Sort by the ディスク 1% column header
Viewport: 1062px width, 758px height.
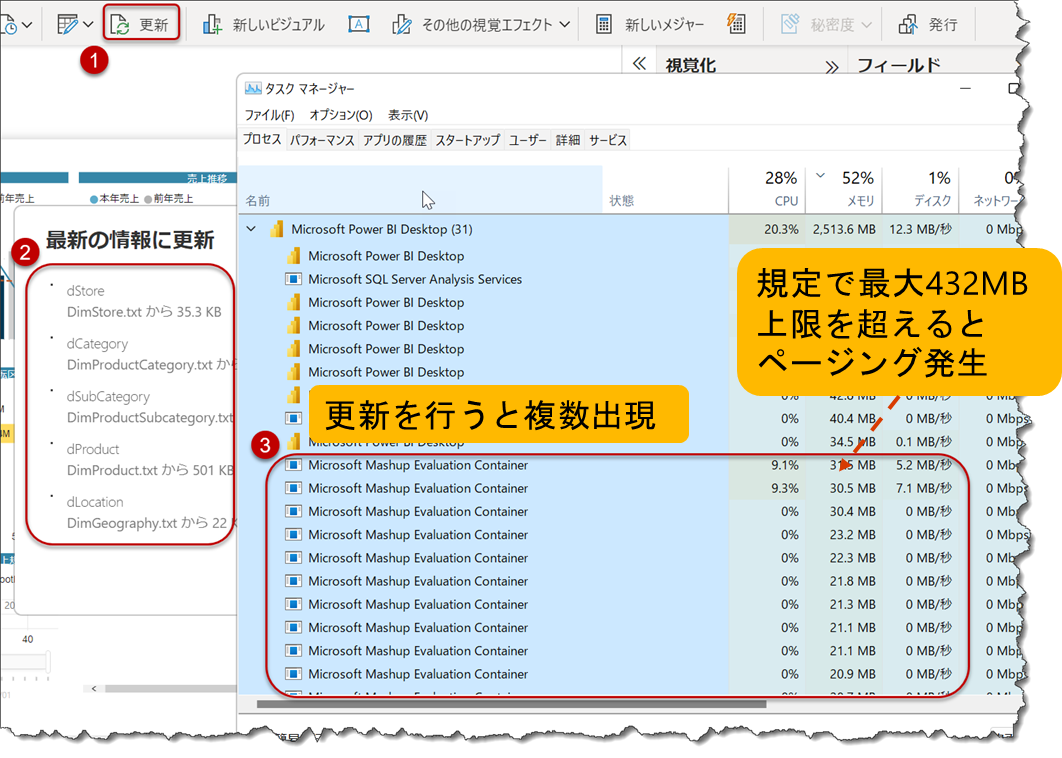tap(921, 190)
